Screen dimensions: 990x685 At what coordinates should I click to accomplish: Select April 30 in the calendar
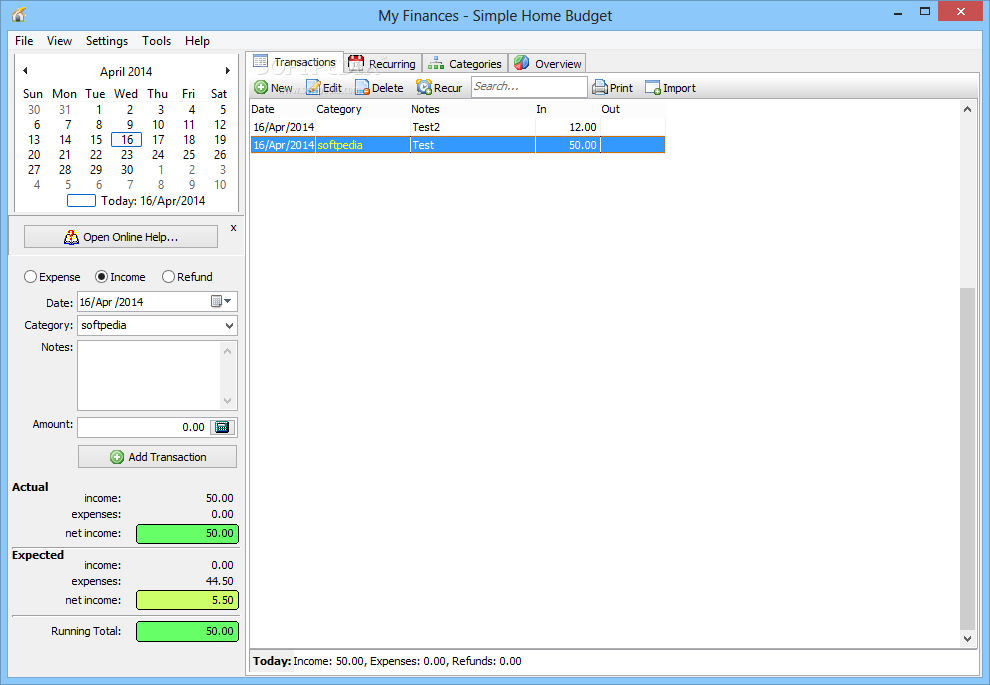point(127,170)
